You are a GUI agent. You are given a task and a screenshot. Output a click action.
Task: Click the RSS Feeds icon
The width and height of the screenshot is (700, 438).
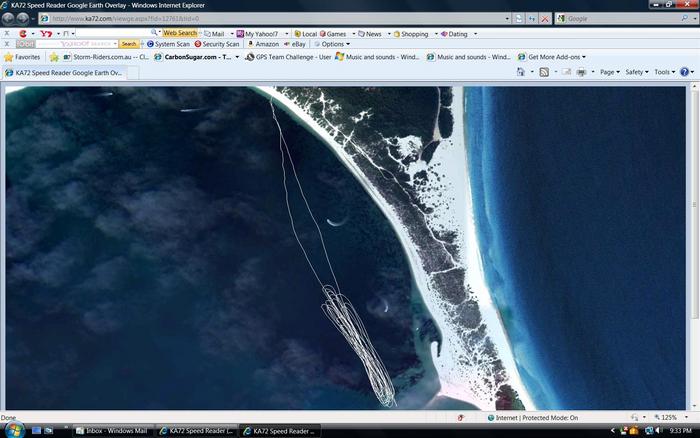click(544, 72)
